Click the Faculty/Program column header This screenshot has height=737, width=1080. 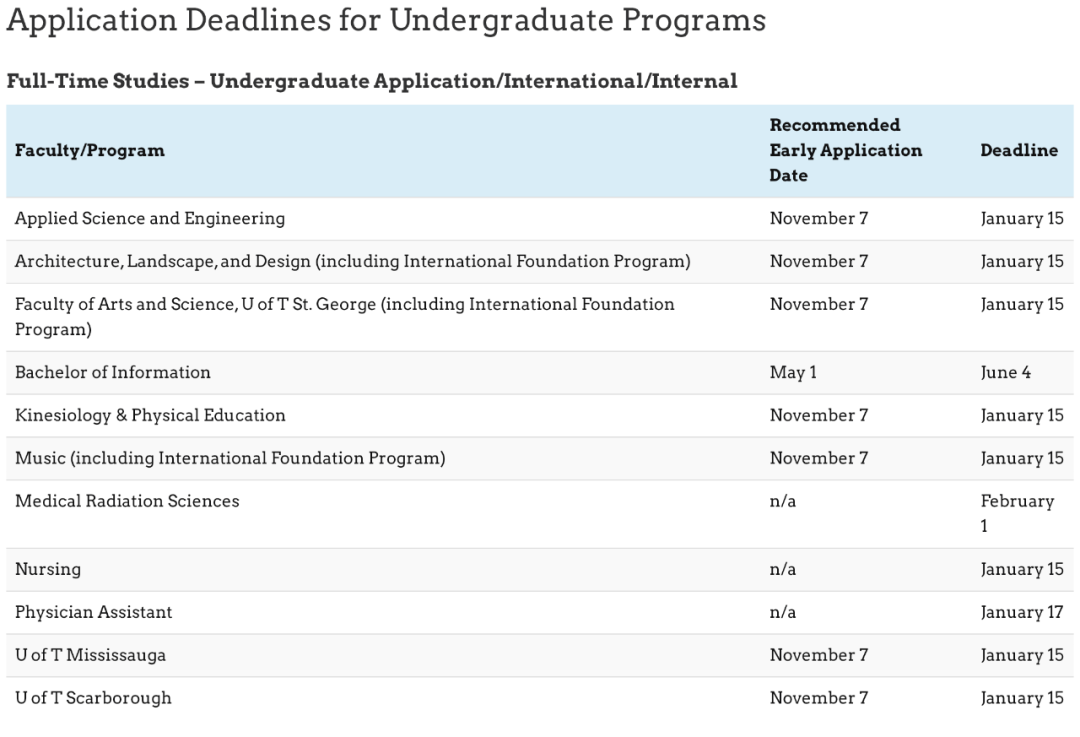coord(90,151)
